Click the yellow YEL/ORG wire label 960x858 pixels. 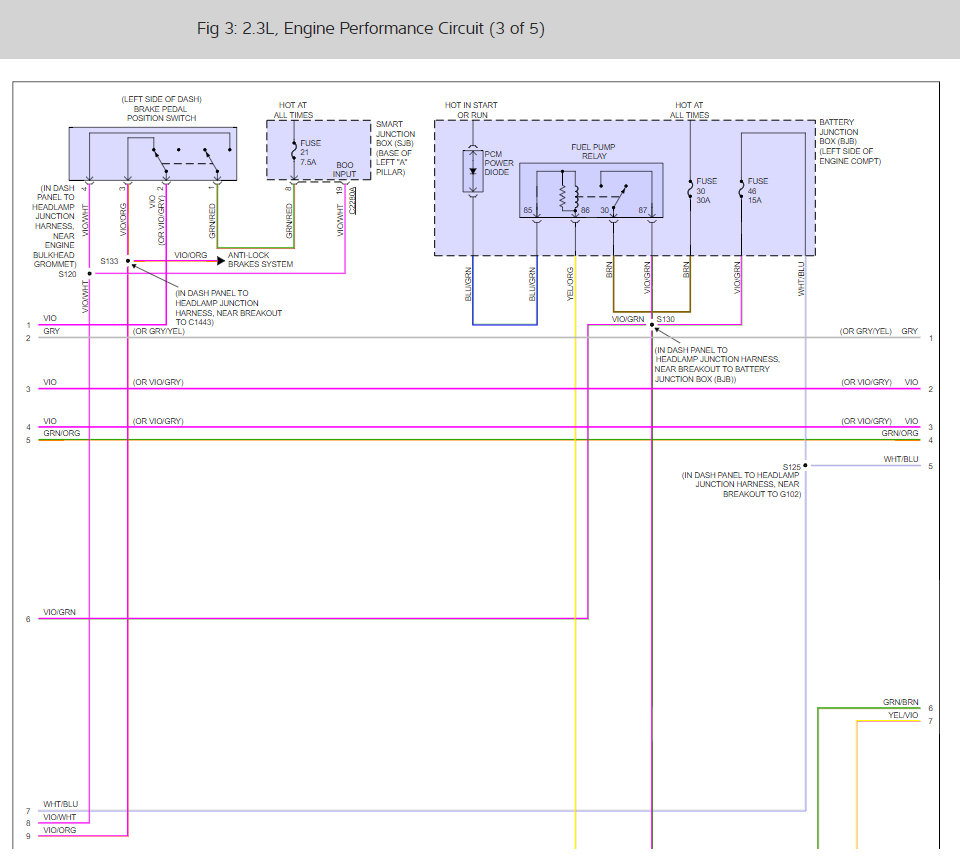[570, 284]
